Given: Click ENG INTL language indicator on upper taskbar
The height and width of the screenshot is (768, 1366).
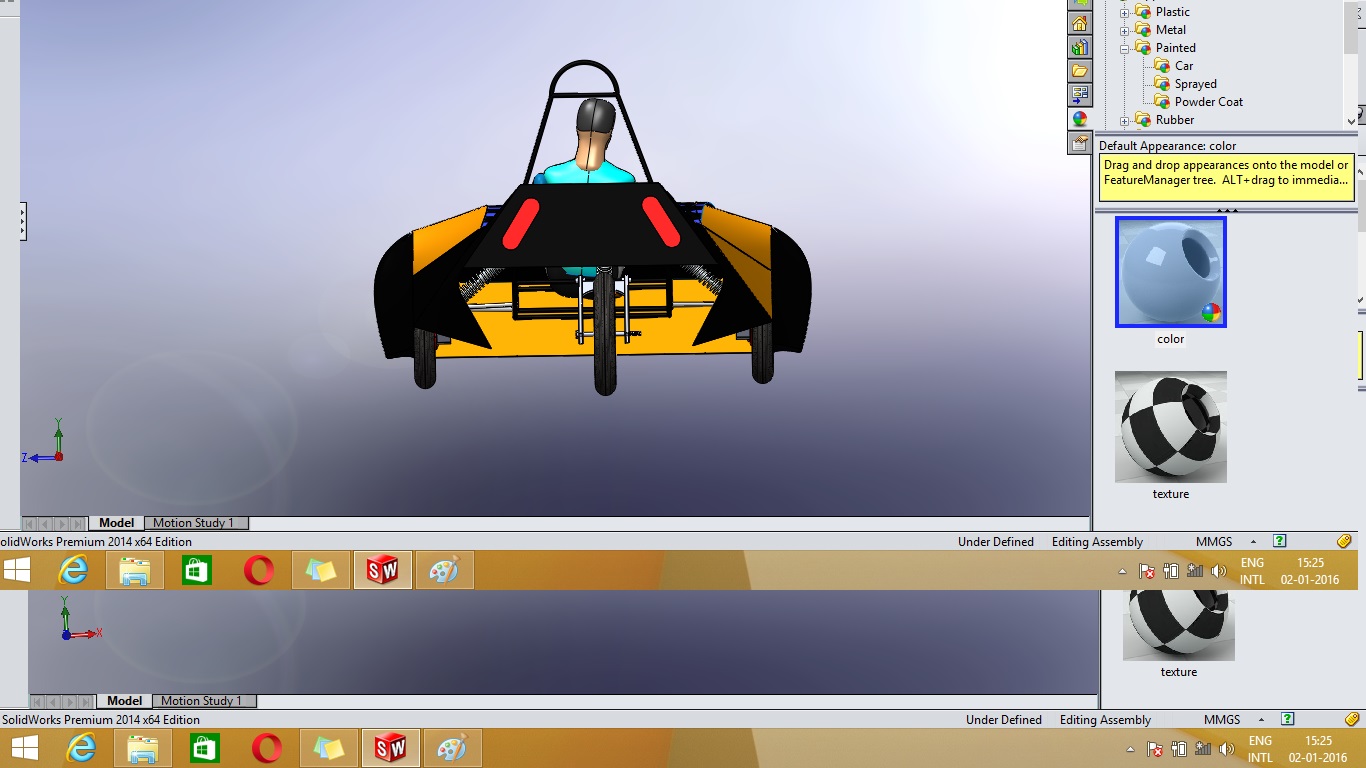Looking at the screenshot, I should (x=1252, y=571).
